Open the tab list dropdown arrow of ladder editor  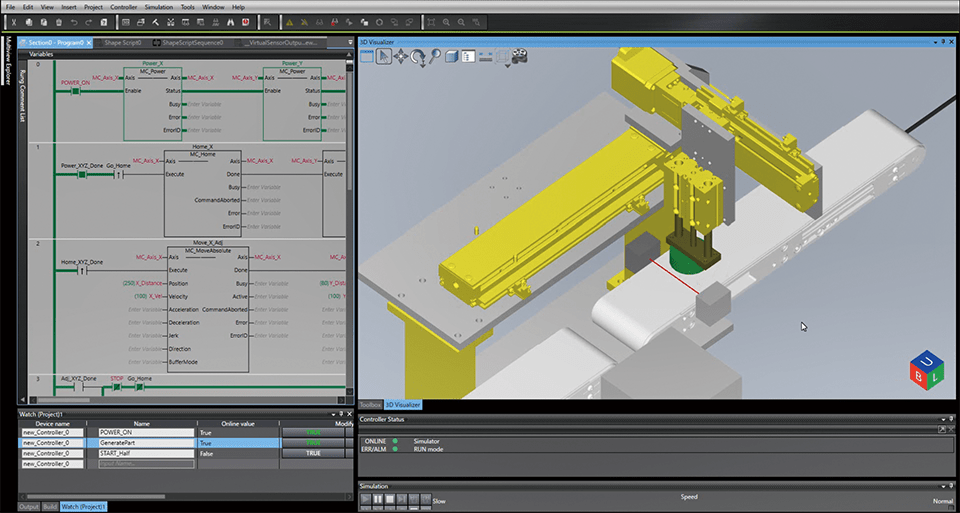click(350, 42)
